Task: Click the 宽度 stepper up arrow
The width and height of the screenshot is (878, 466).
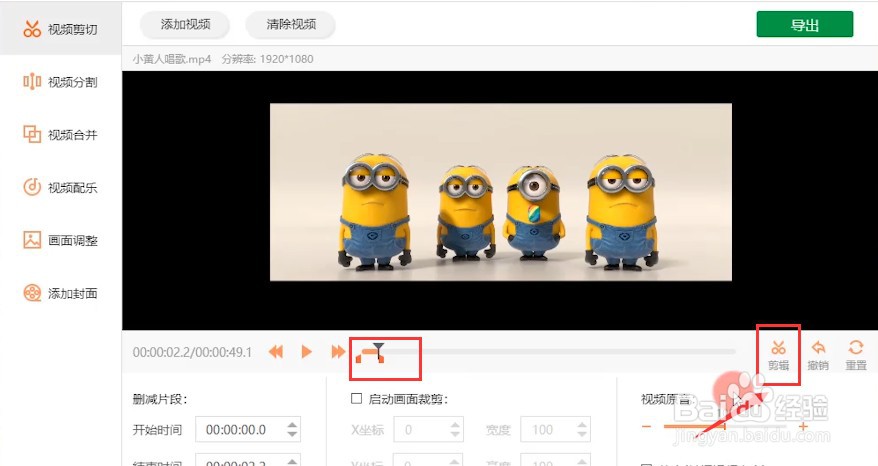Action: tap(582, 425)
